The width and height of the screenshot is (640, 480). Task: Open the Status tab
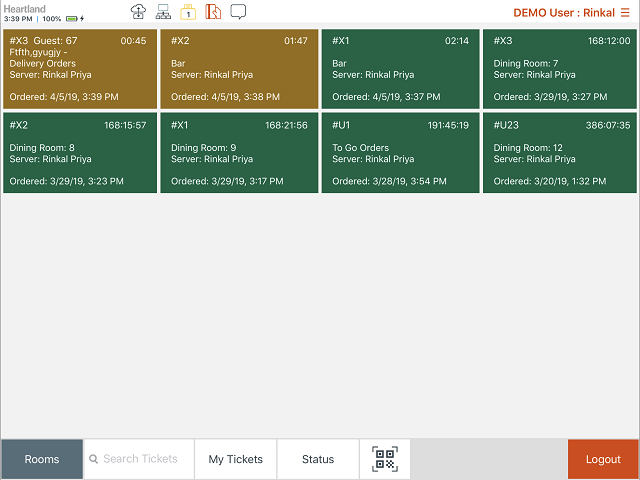pyautogui.click(x=318, y=459)
